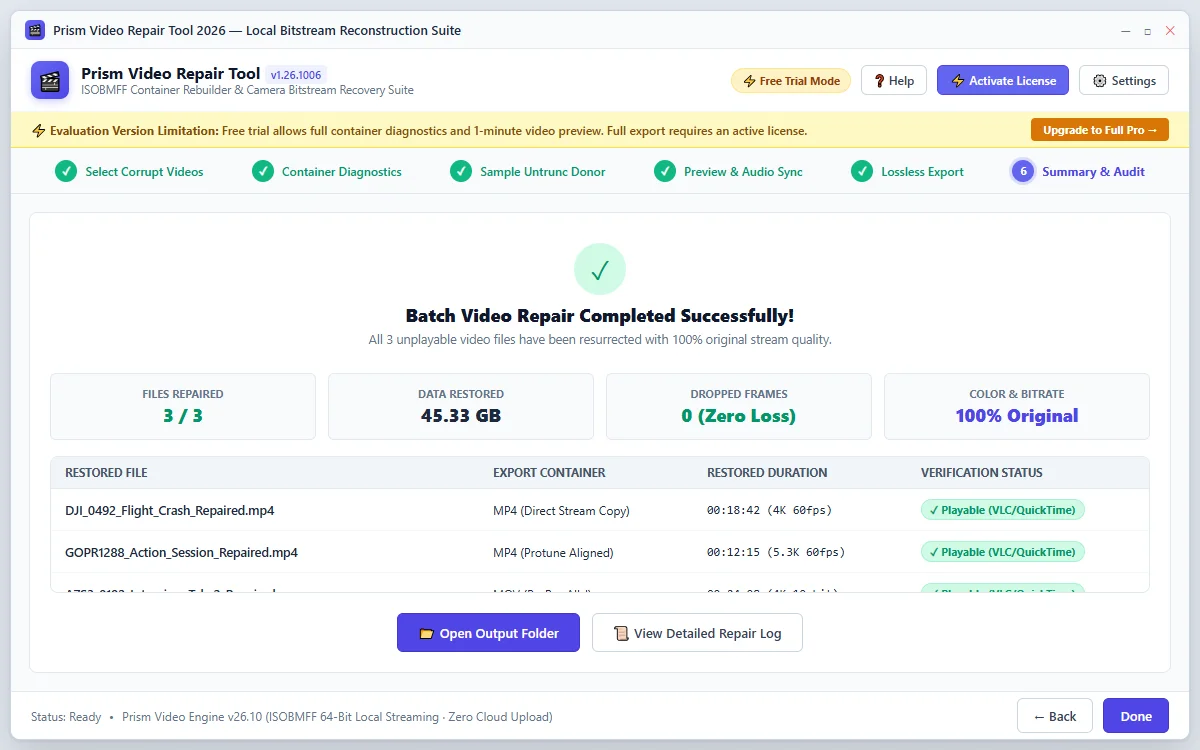Click the Preview & Audio Sync step checkmark
This screenshot has height=750, width=1200.
(665, 172)
